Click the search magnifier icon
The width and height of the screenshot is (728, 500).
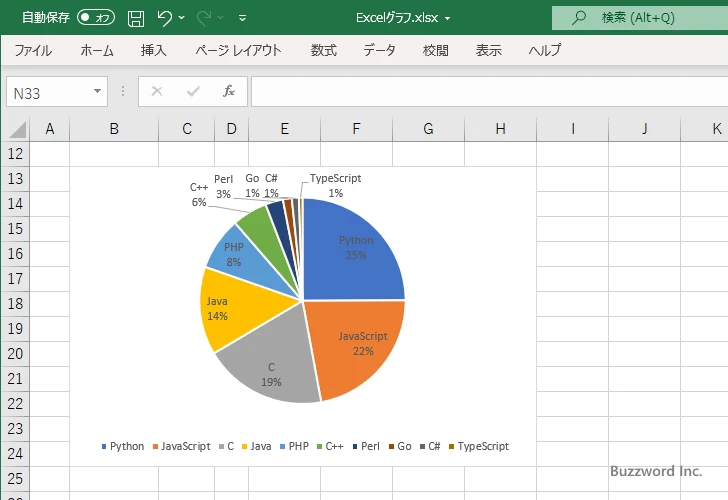(578, 18)
